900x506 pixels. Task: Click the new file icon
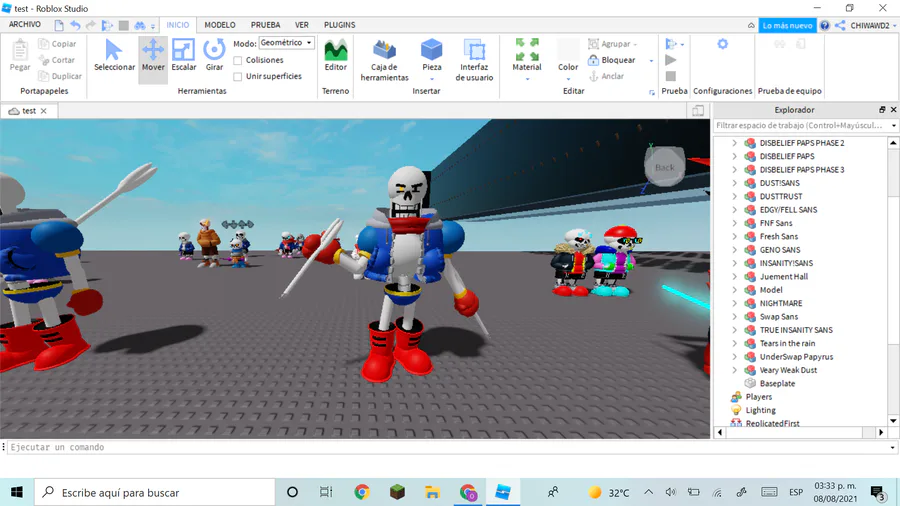click(59, 25)
